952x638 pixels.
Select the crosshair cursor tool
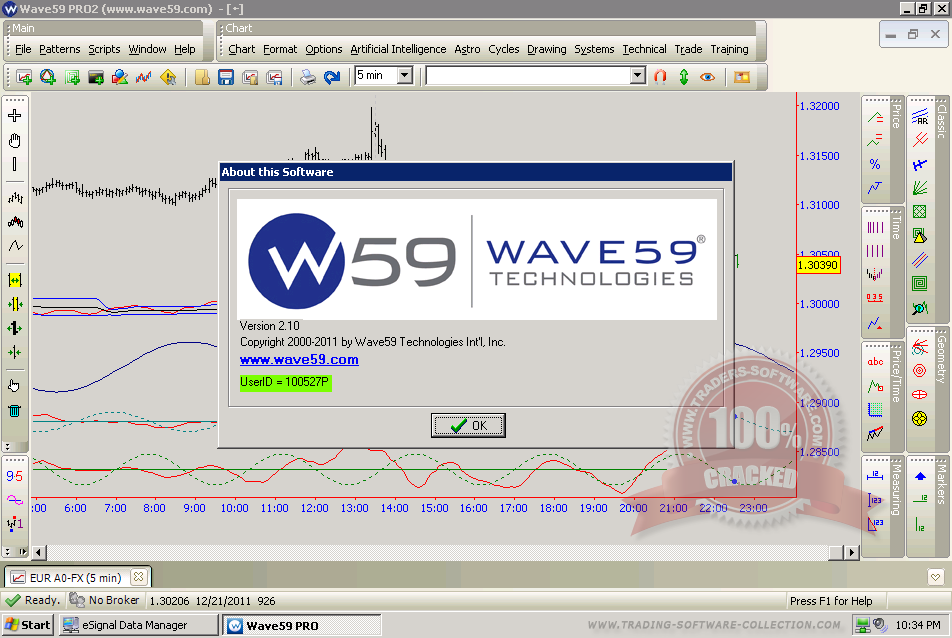pos(15,116)
